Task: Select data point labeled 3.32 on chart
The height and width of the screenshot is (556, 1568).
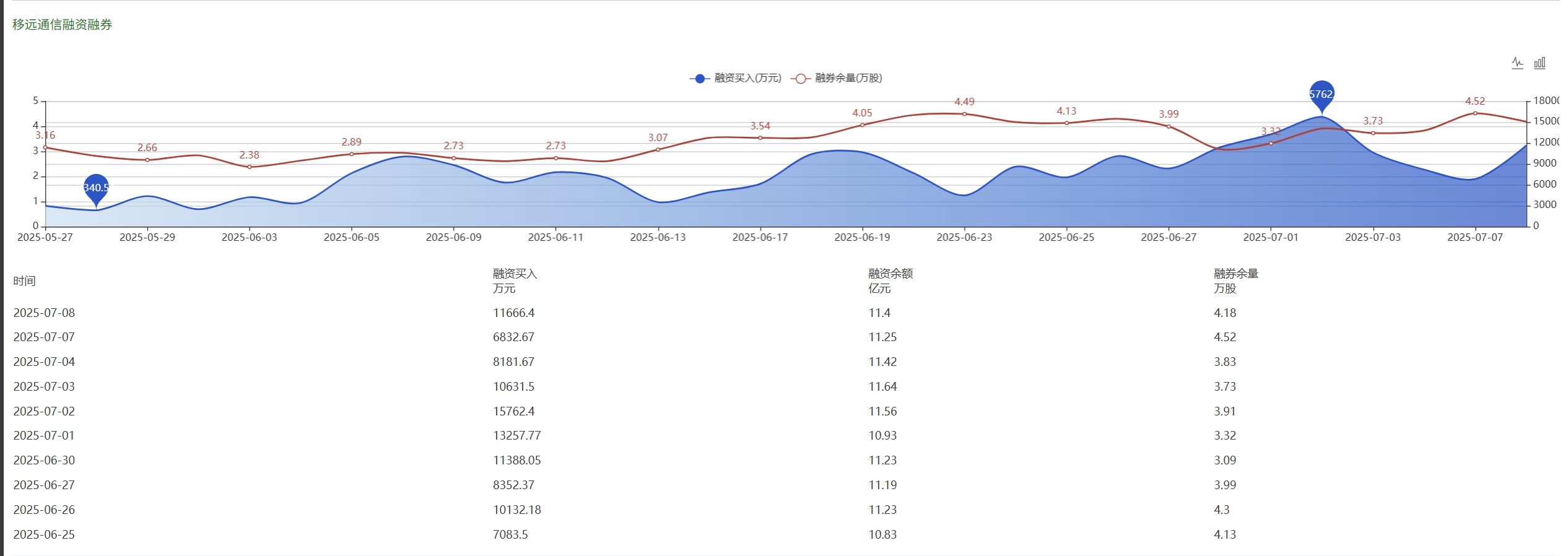Action: click(1271, 144)
